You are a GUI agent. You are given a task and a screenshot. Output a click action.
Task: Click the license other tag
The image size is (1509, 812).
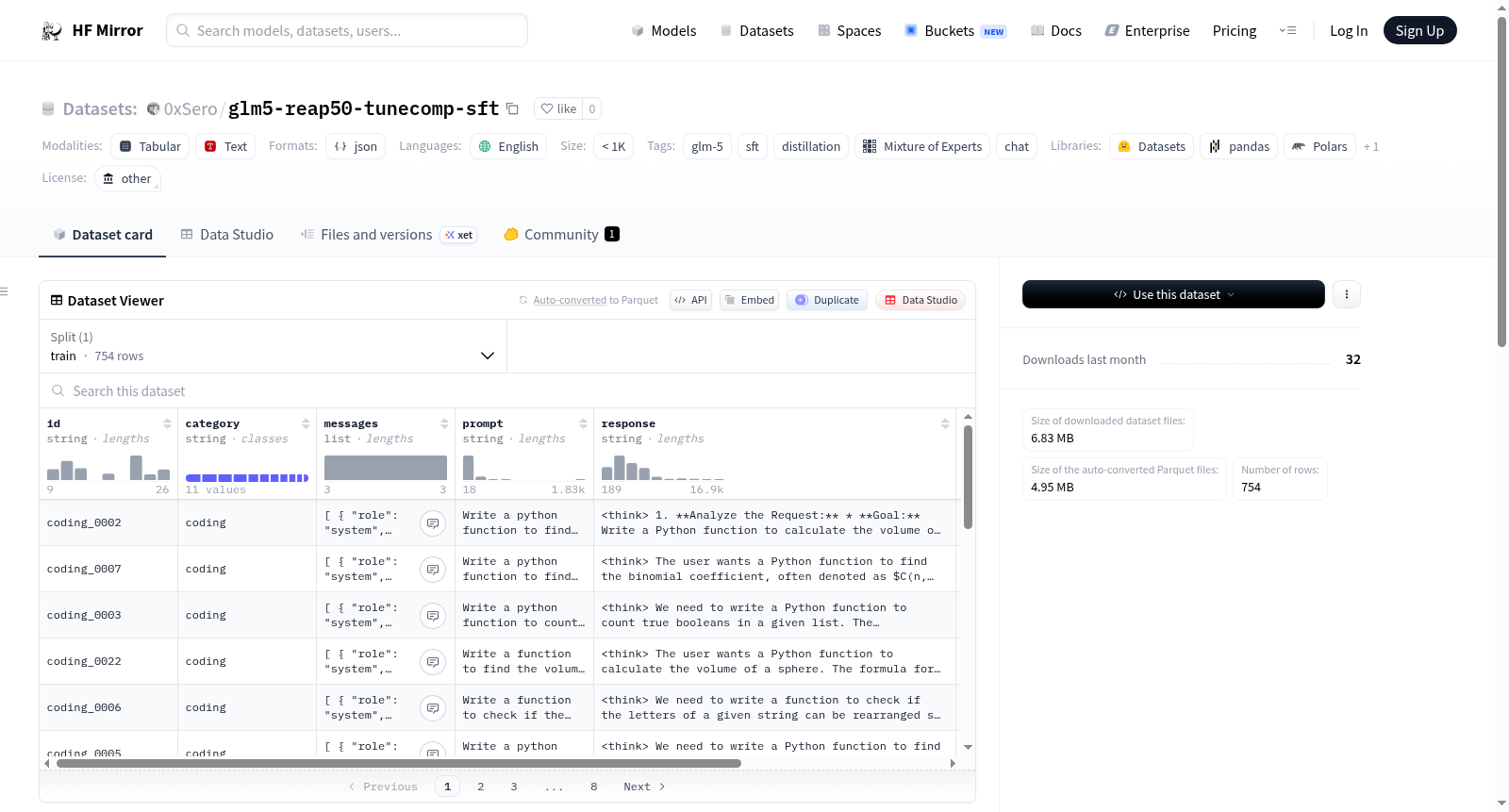tap(127, 178)
